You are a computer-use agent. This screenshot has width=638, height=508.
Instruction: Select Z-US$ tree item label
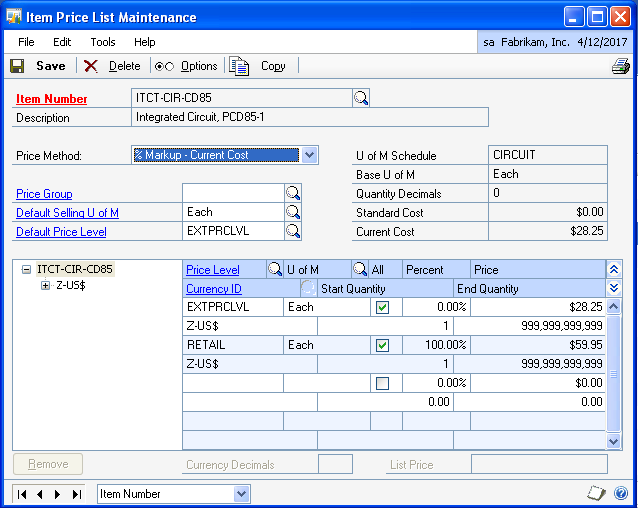(x=71, y=286)
